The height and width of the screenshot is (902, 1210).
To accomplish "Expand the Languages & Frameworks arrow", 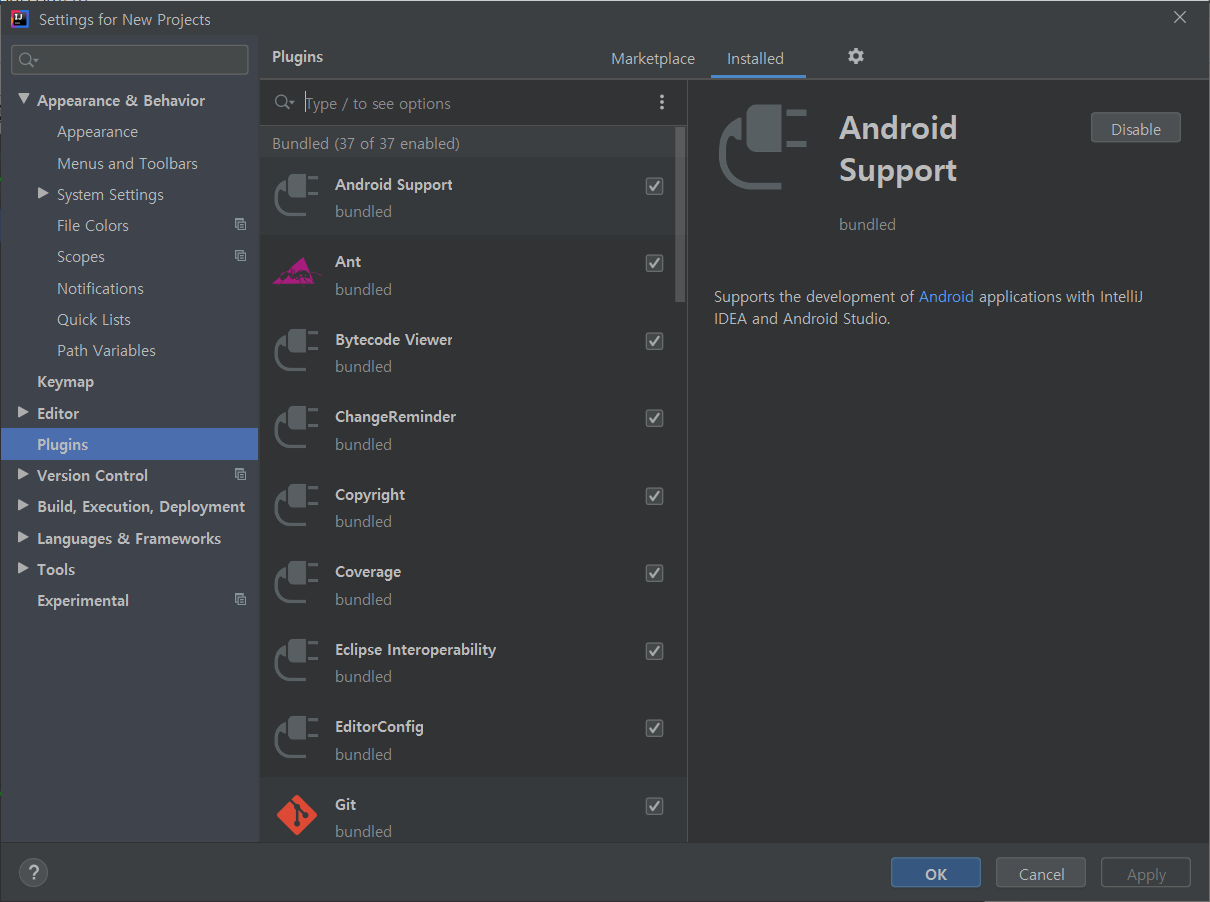I will (23, 537).
